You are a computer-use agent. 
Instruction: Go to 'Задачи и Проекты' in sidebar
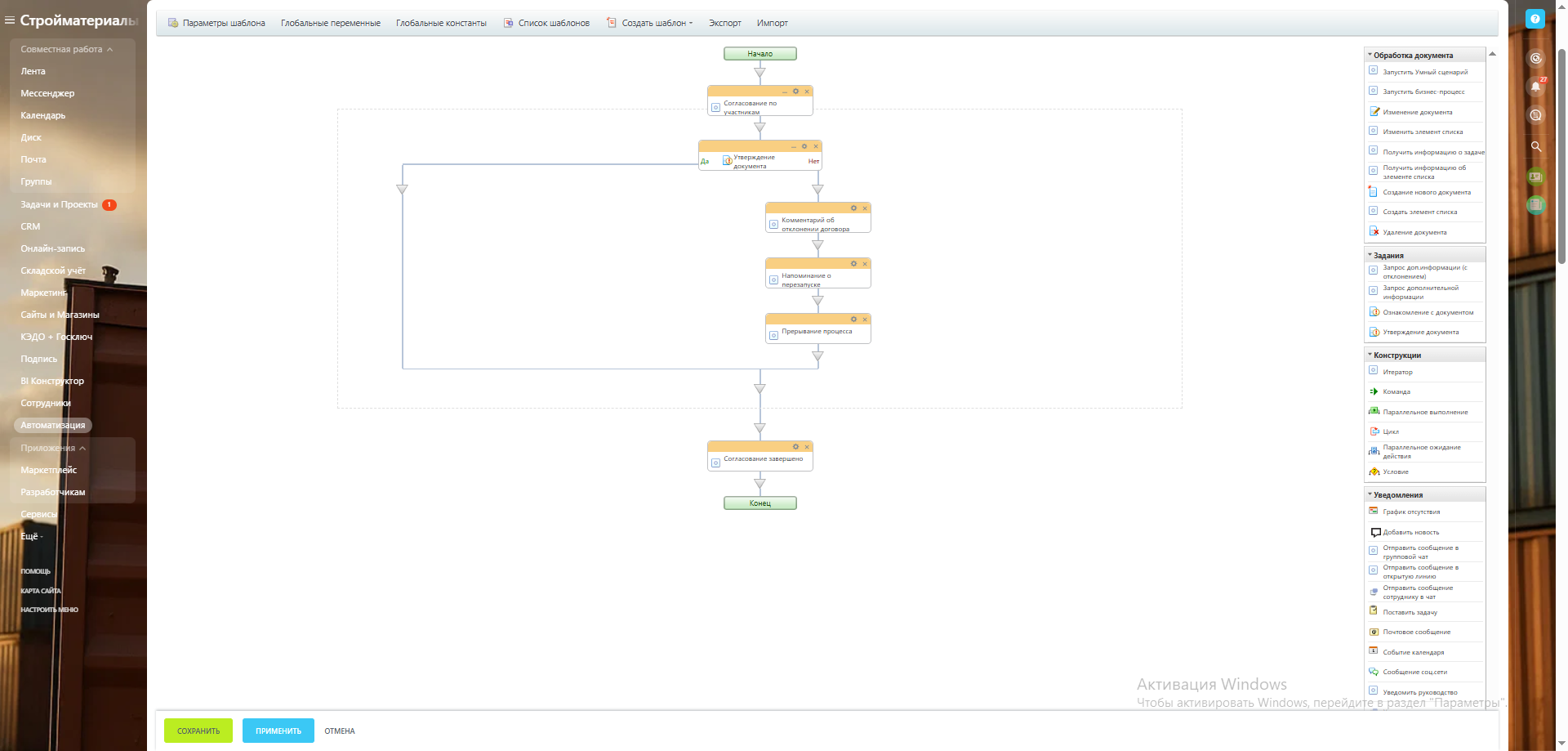59,204
